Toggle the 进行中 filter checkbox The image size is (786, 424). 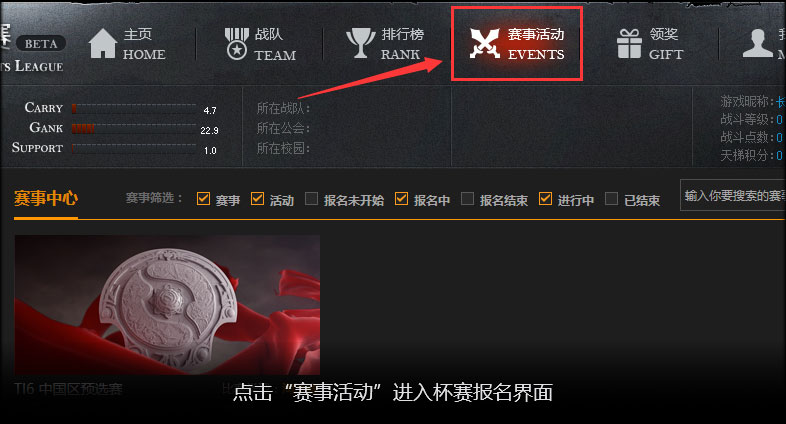point(545,198)
